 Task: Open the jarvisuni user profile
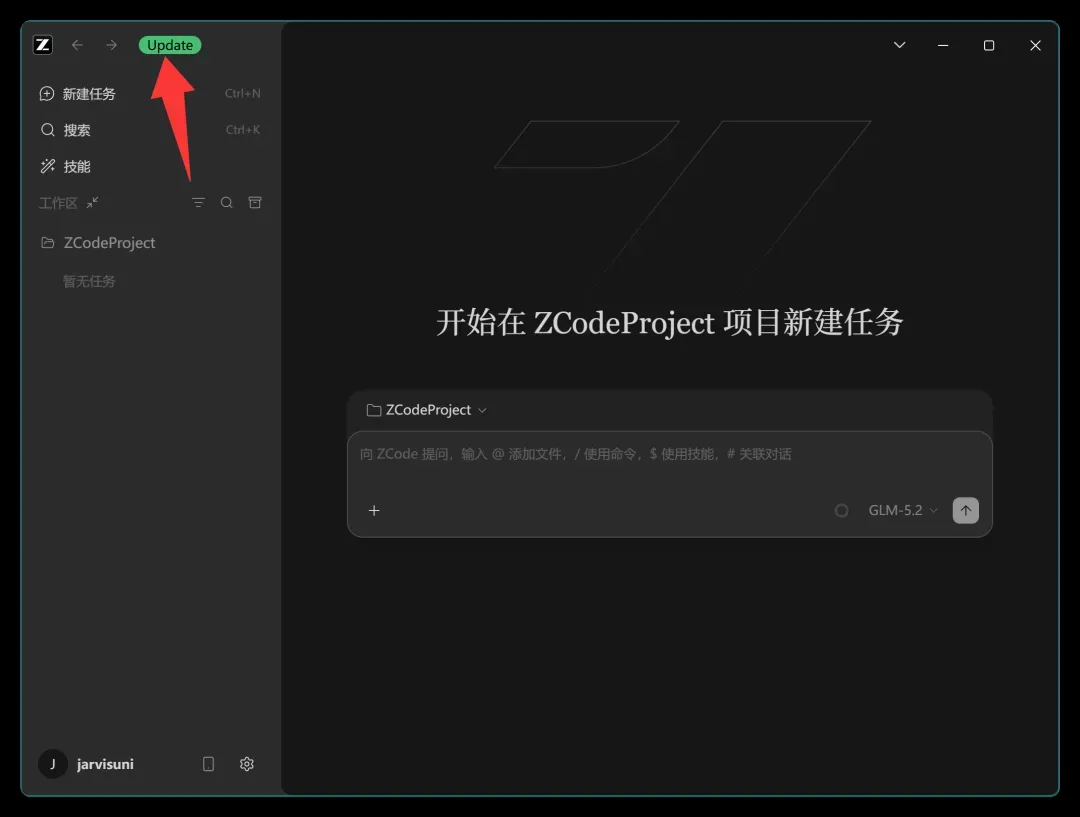pos(87,764)
